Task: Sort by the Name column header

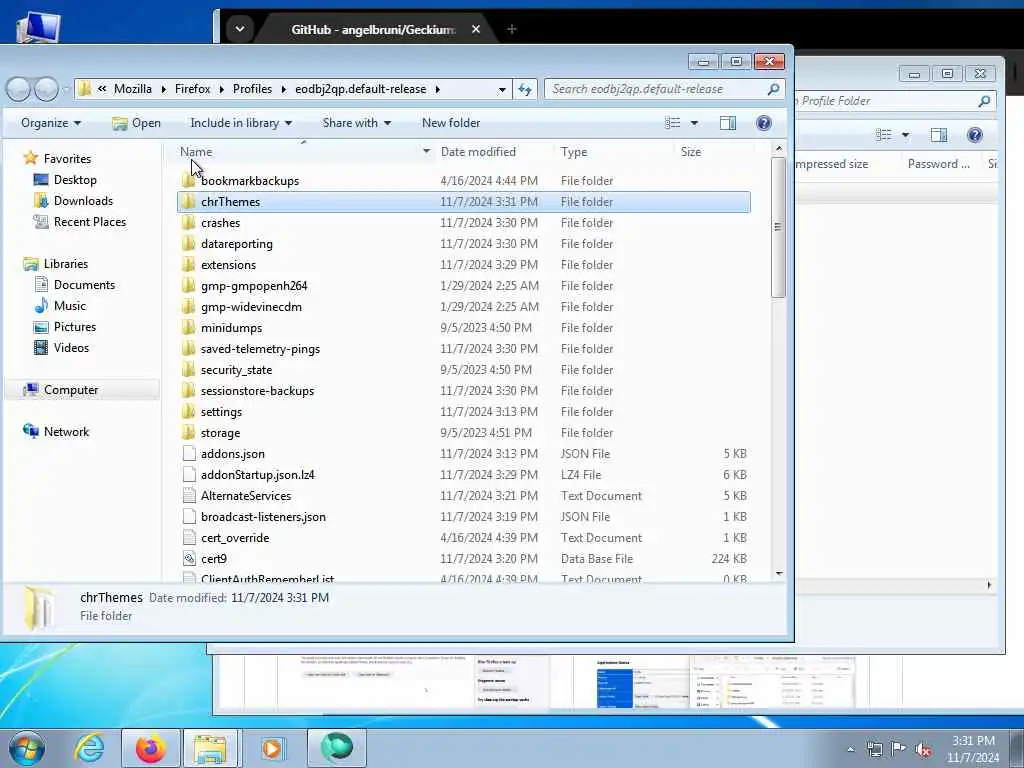Action: pyautogui.click(x=196, y=152)
